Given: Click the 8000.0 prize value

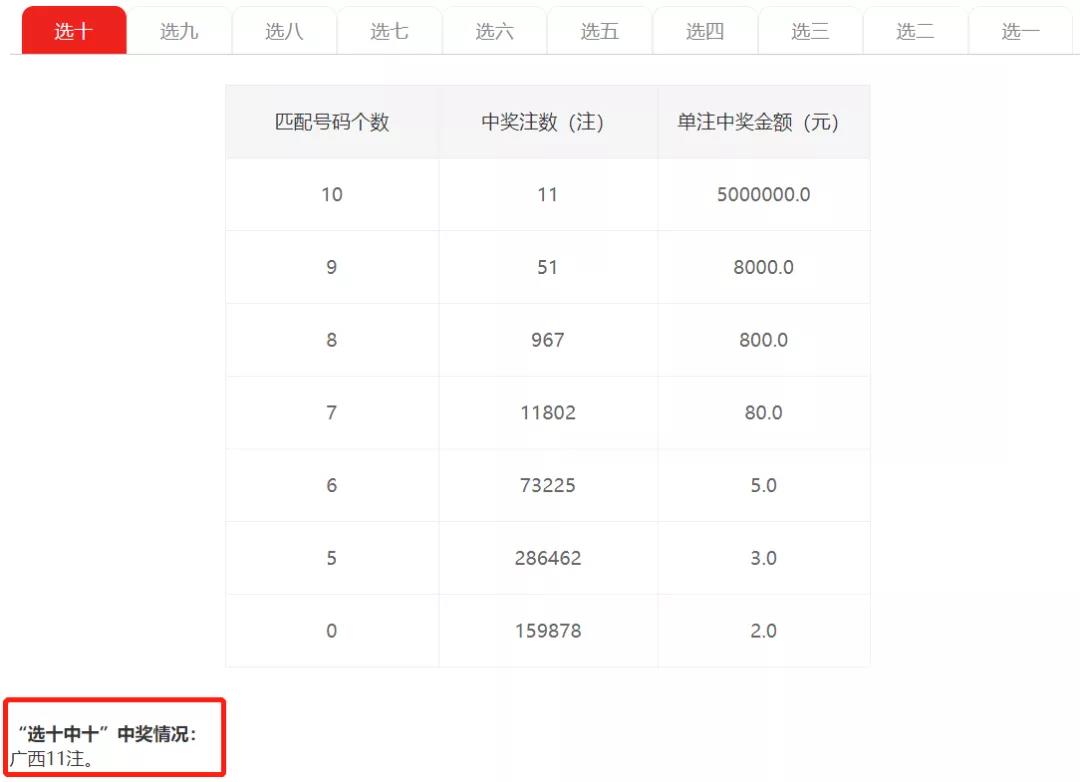Looking at the screenshot, I should (763, 267).
